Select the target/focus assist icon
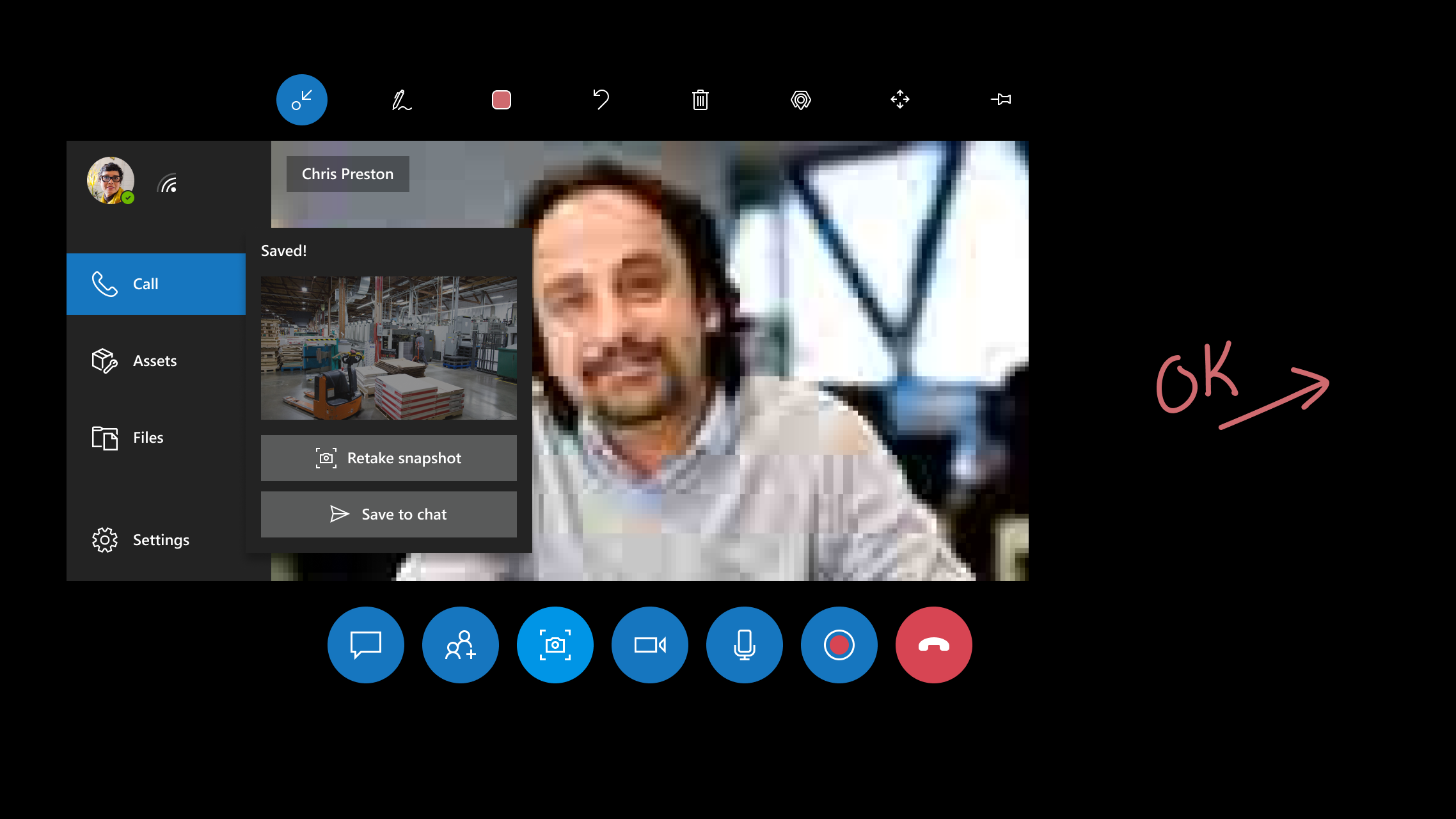 [x=800, y=99]
